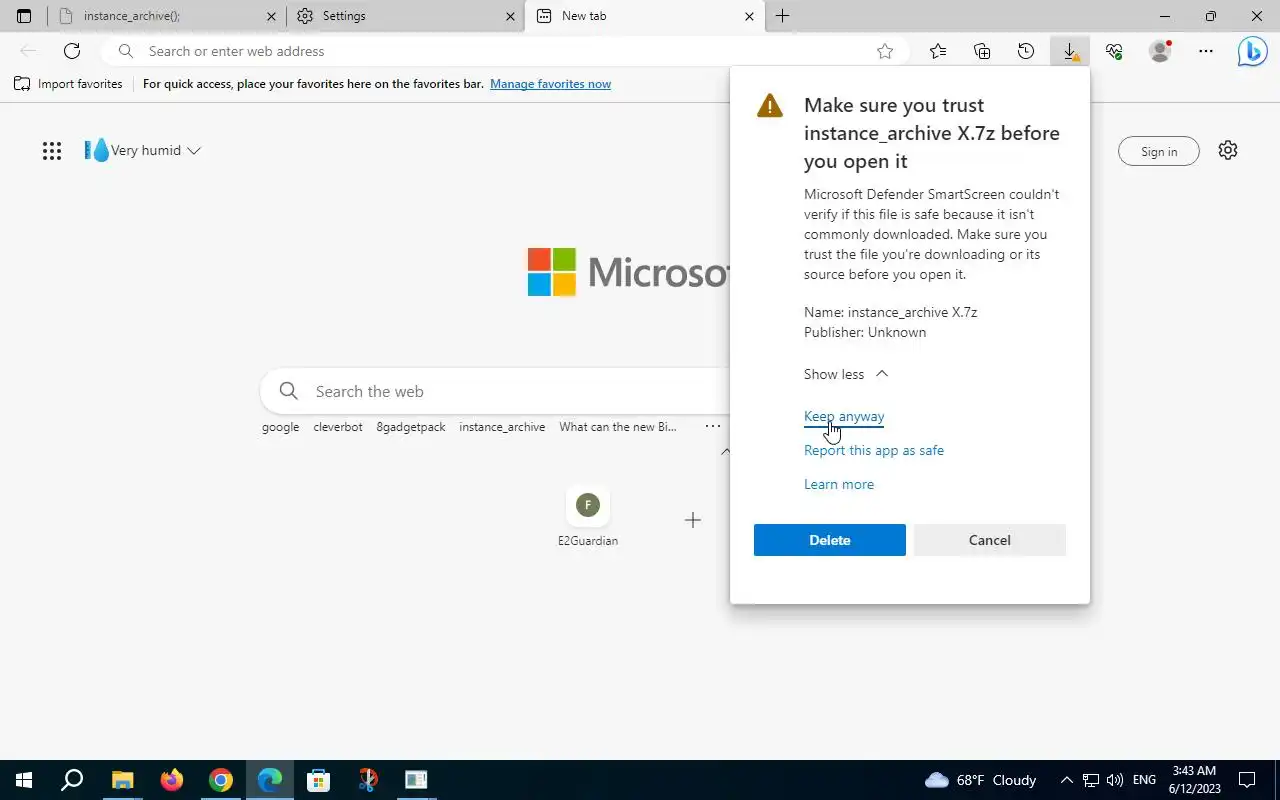
Task: Click Keep anyway link
Action: click(x=844, y=416)
